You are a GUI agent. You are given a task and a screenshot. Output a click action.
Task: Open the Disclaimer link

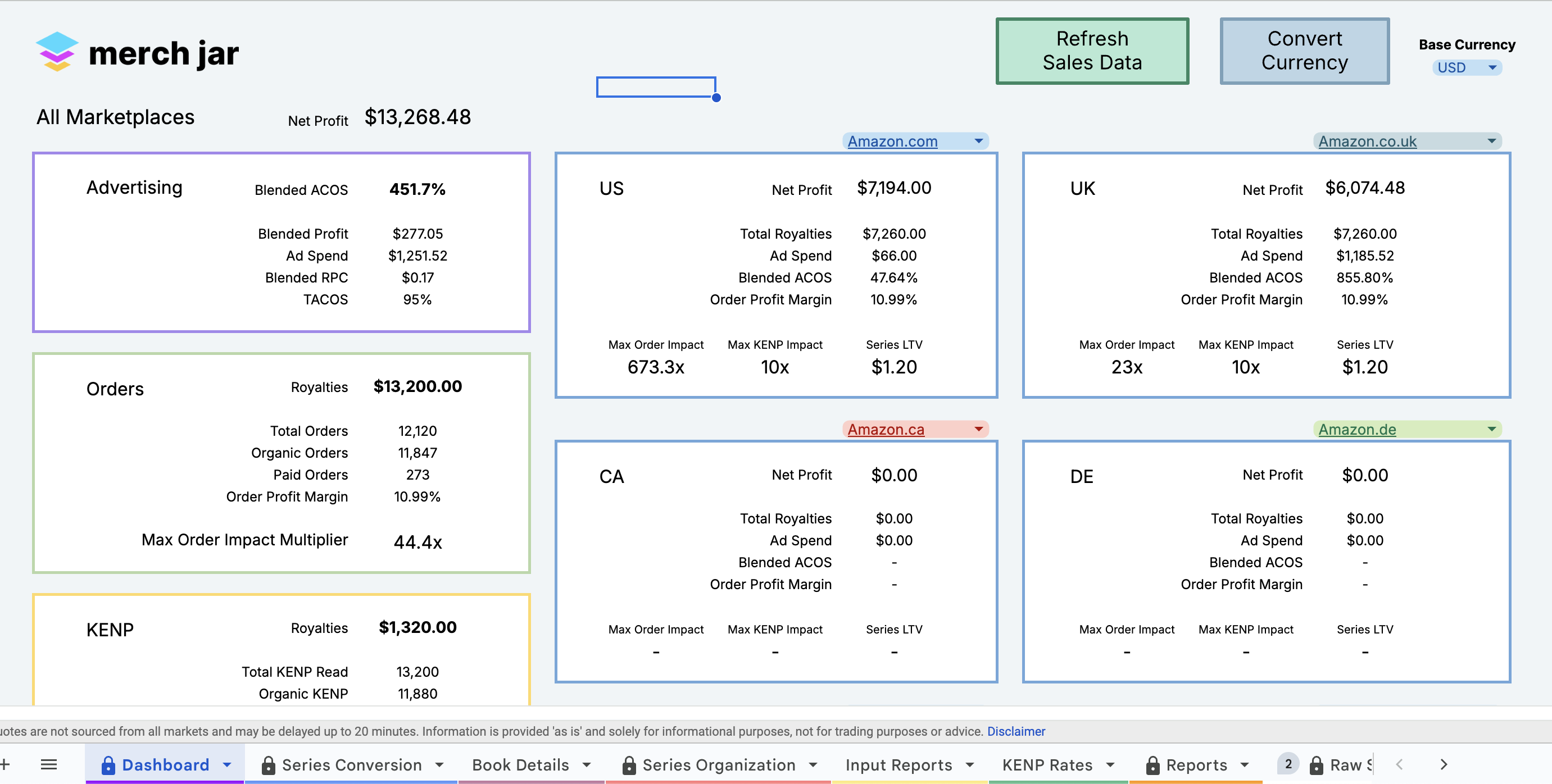(x=1016, y=731)
